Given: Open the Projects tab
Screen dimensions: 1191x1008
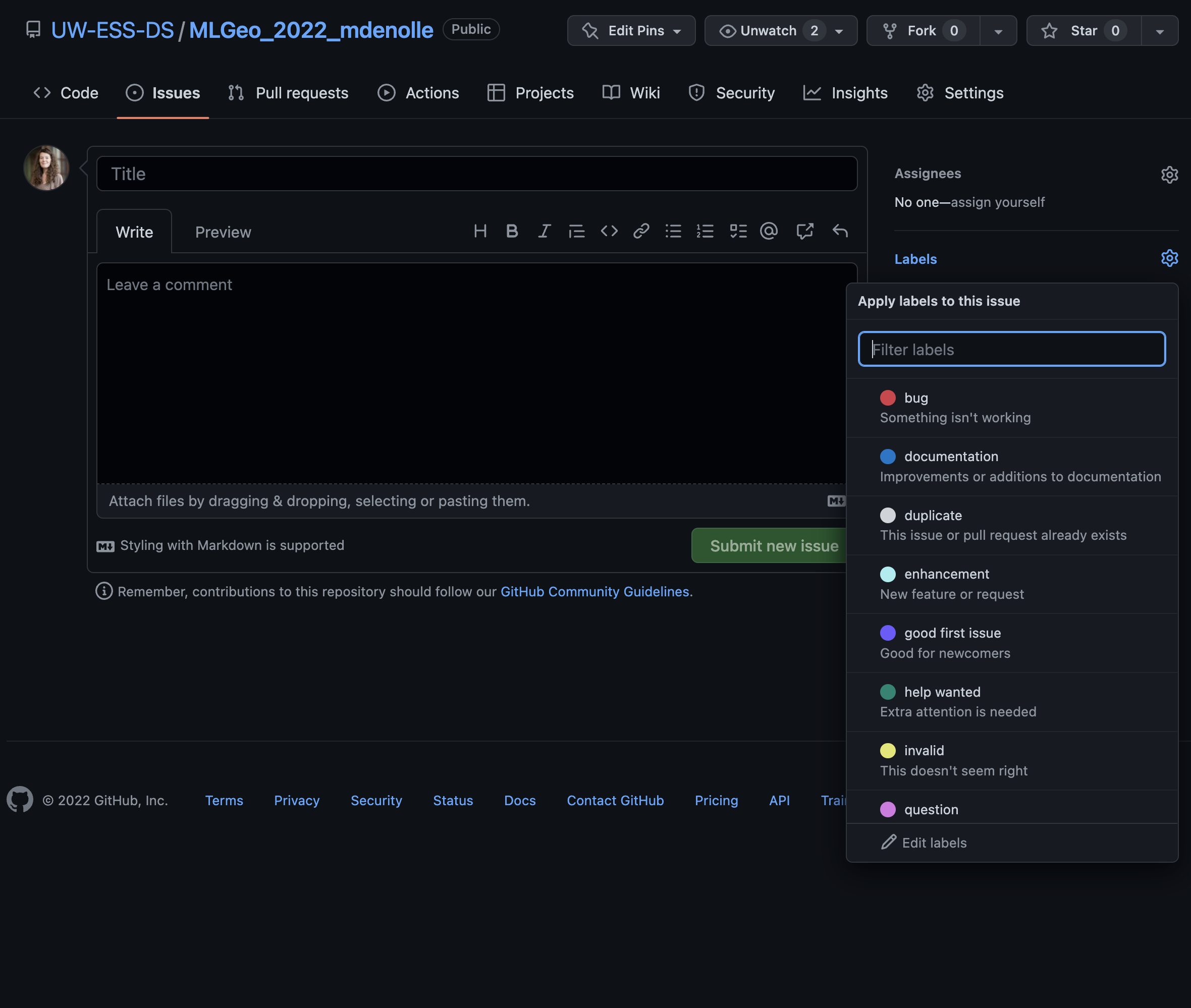Looking at the screenshot, I should click(530, 92).
